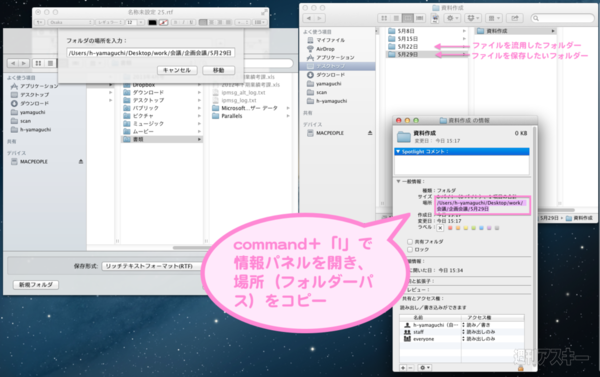Pick the orange label color
The image size is (600, 377).
coord(458,228)
